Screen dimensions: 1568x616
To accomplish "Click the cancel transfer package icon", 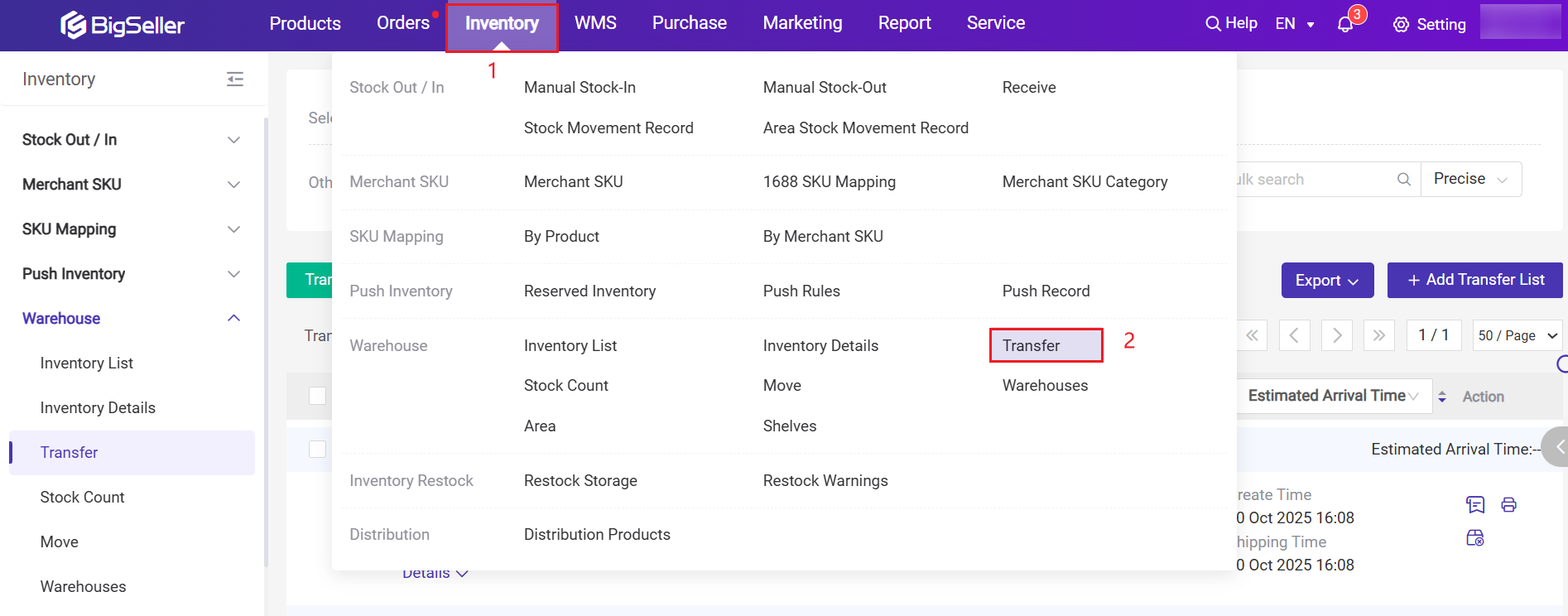I will 1474,538.
